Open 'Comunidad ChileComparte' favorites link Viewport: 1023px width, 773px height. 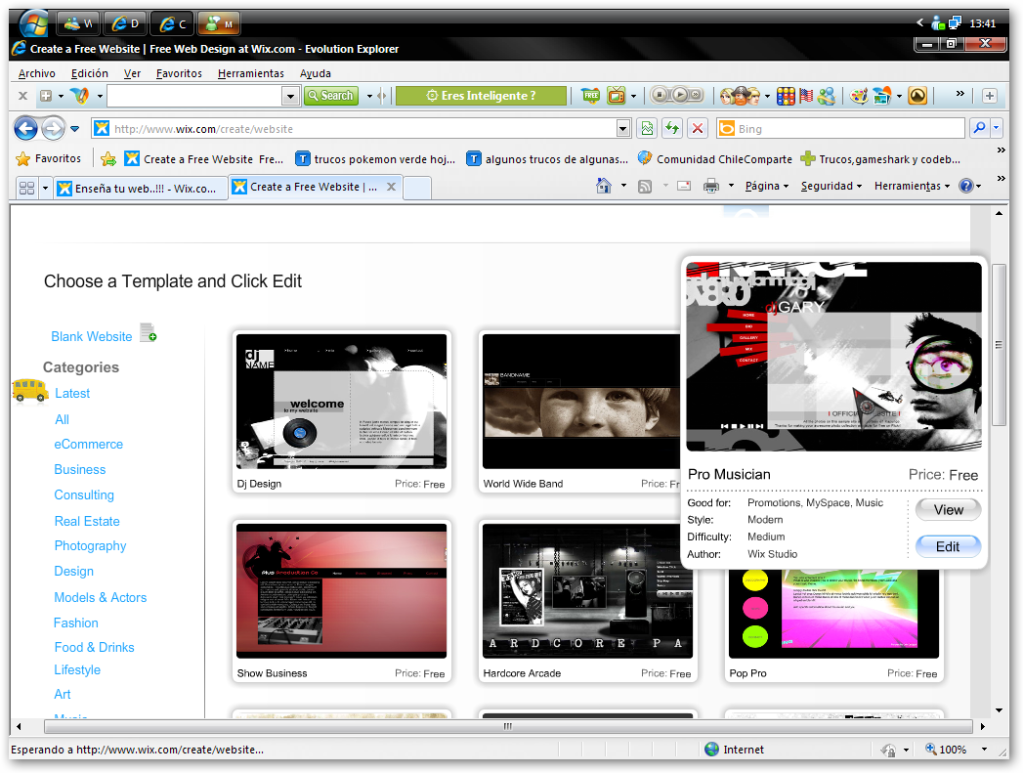pos(715,159)
